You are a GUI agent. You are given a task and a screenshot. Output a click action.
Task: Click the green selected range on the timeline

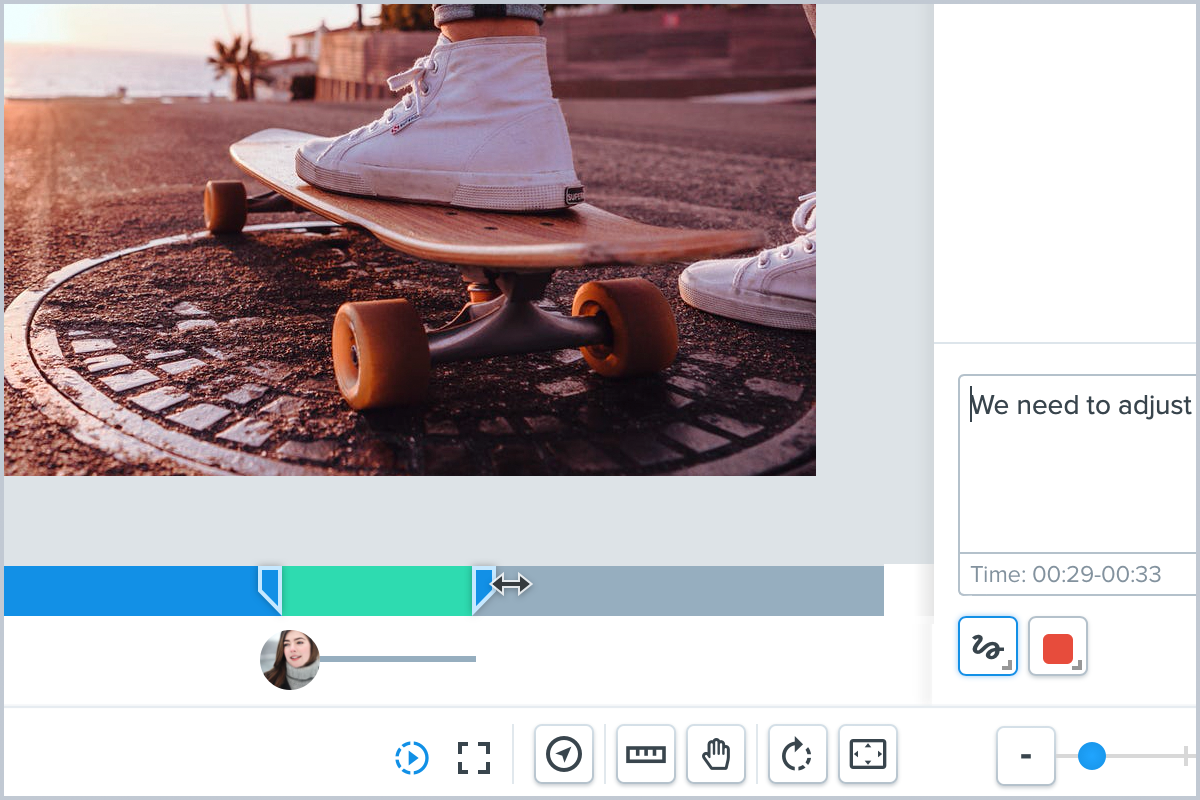pyautogui.click(x=376, y=590)
